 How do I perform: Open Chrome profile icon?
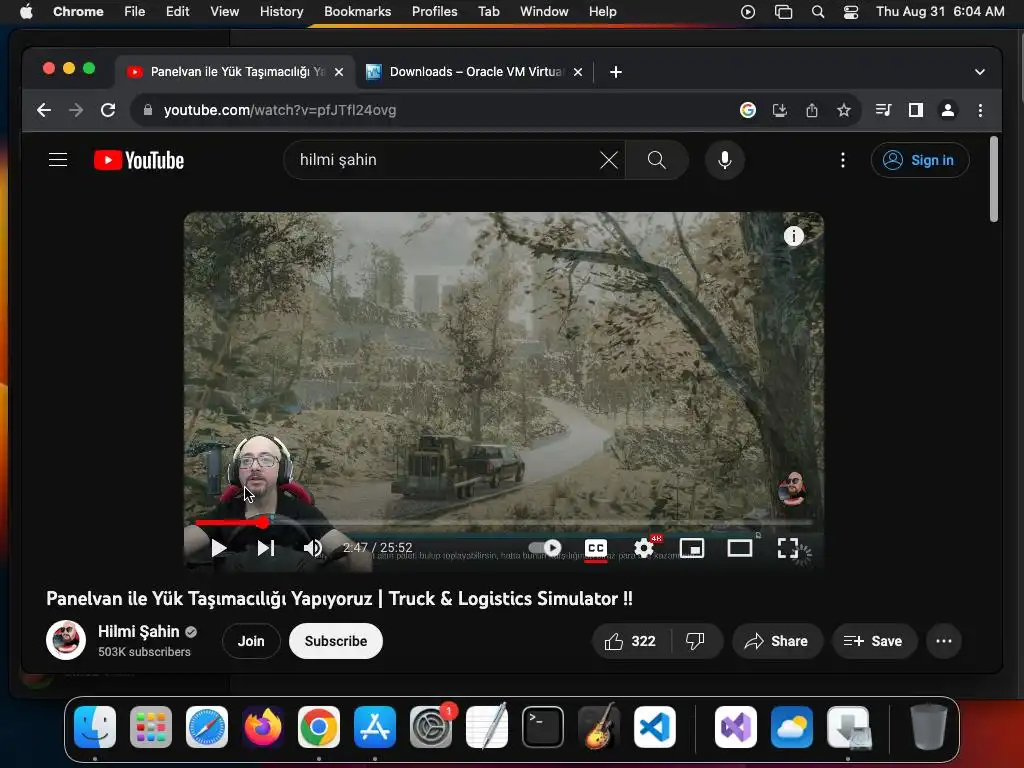948,110
